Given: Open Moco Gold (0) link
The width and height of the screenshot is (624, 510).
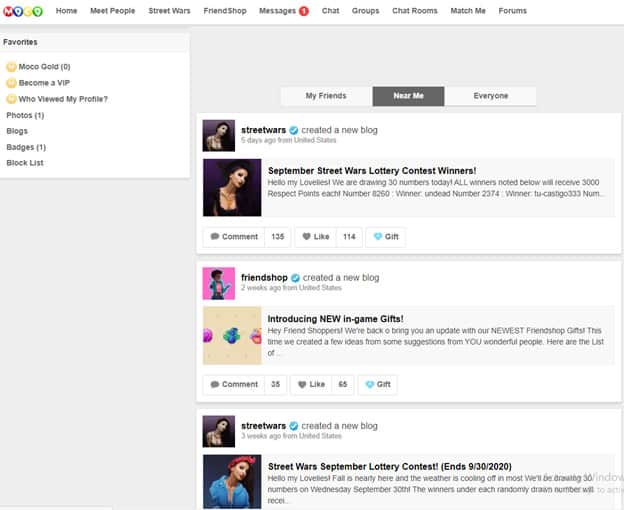Looking at the screenshot, I should (x=45, y=67).
